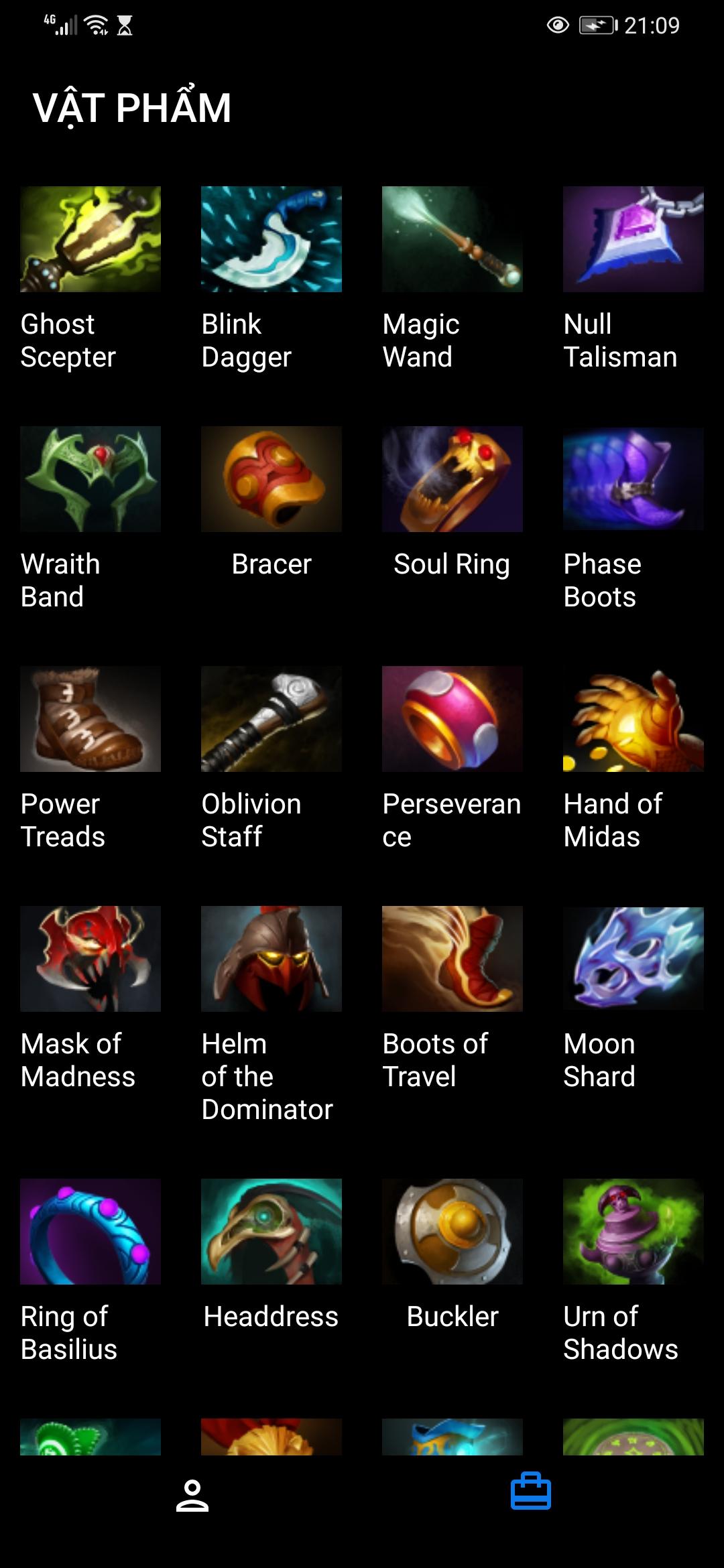Tap the Phase Boots item icon
The height and width of the screenshot is (1568, 724).
[x=633, y=479]
